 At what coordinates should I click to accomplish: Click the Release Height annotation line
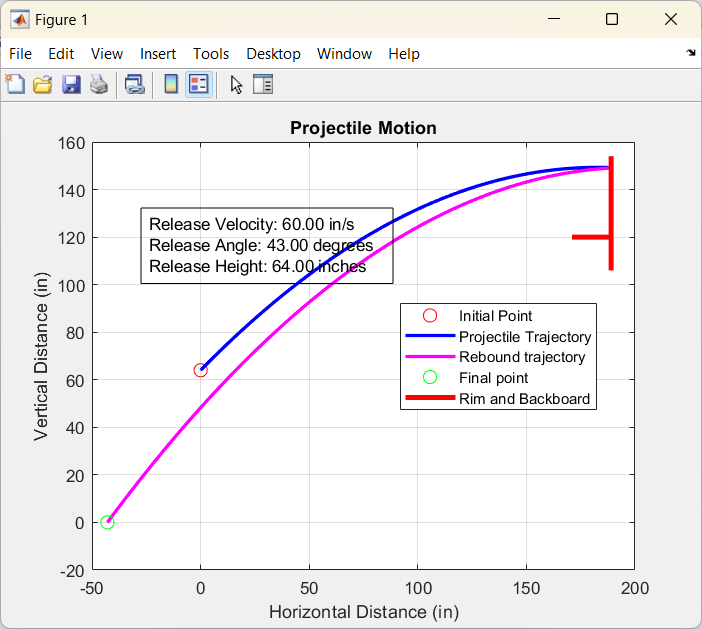pos(257,266)
